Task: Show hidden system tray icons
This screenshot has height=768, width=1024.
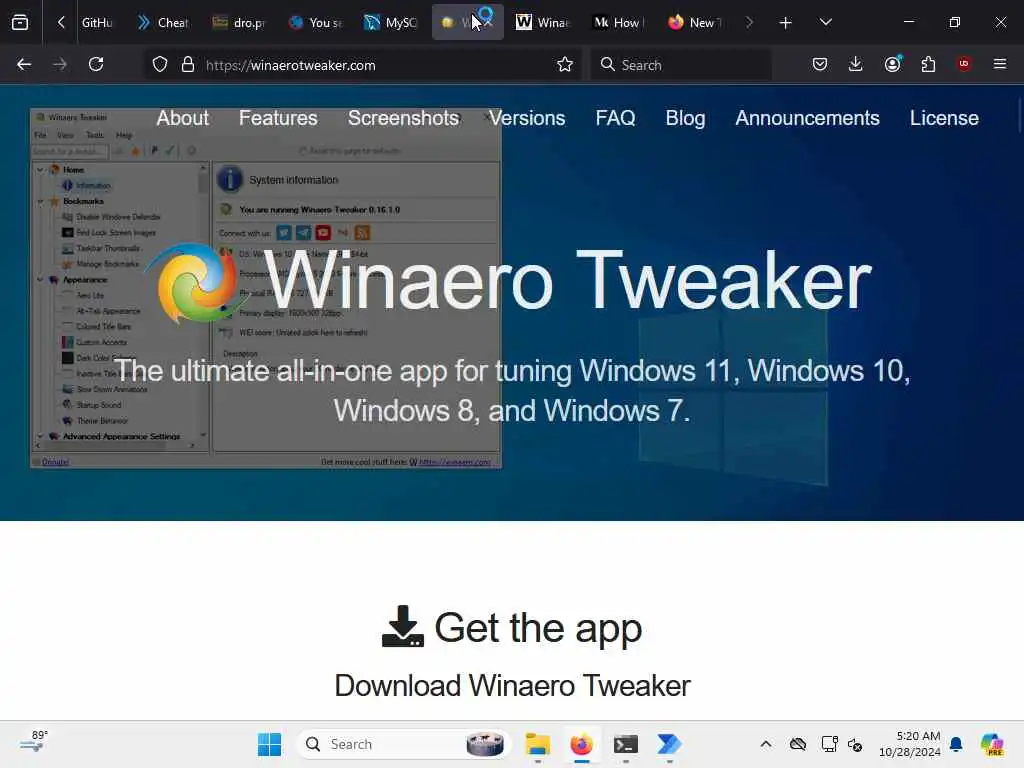Action: (766, 744)
